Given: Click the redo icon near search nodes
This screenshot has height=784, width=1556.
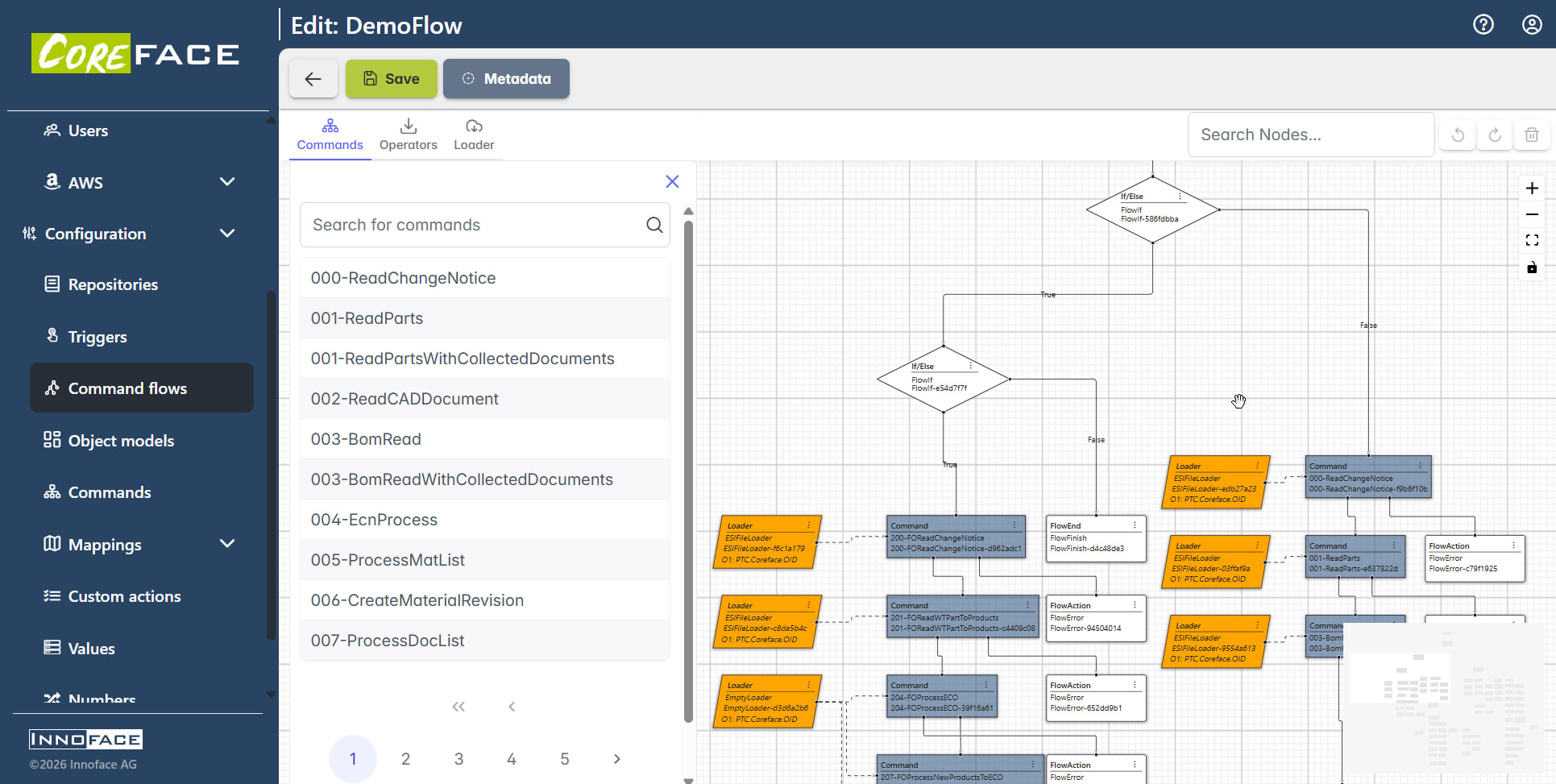Looking at the screenshot, I should coord(1495,135).
